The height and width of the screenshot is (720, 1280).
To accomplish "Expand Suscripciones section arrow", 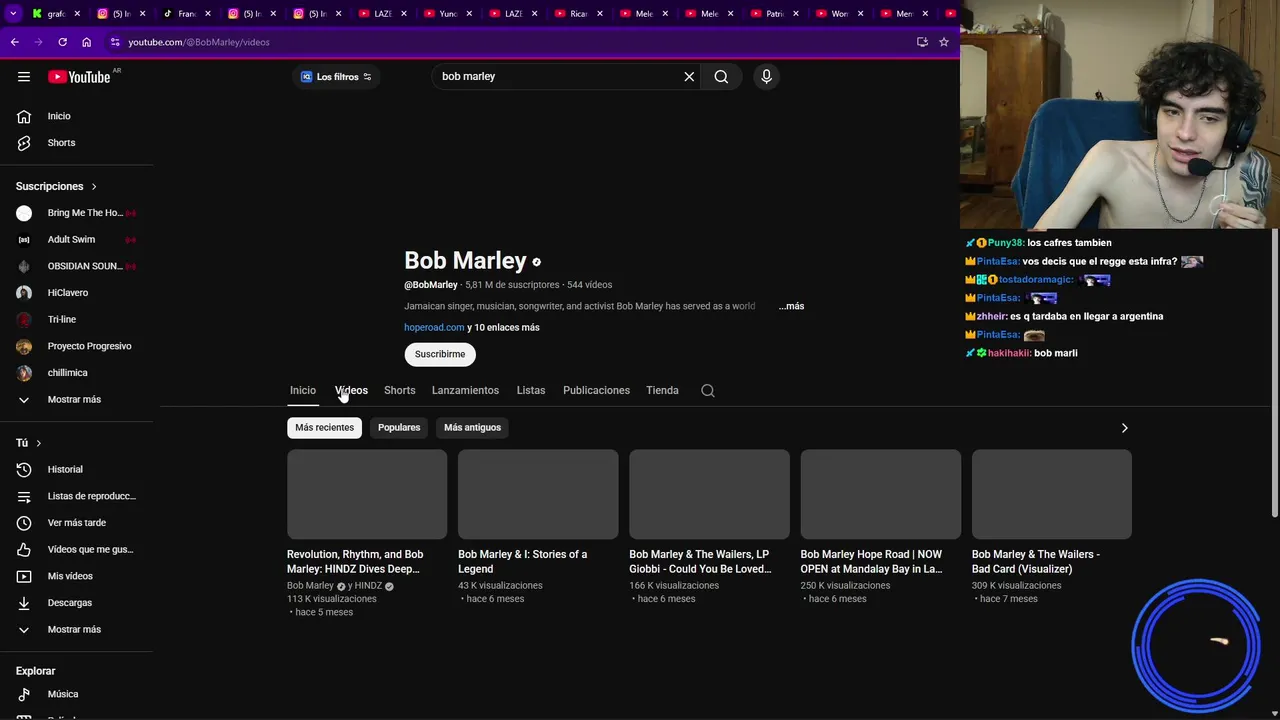I will tap(94, 187).
